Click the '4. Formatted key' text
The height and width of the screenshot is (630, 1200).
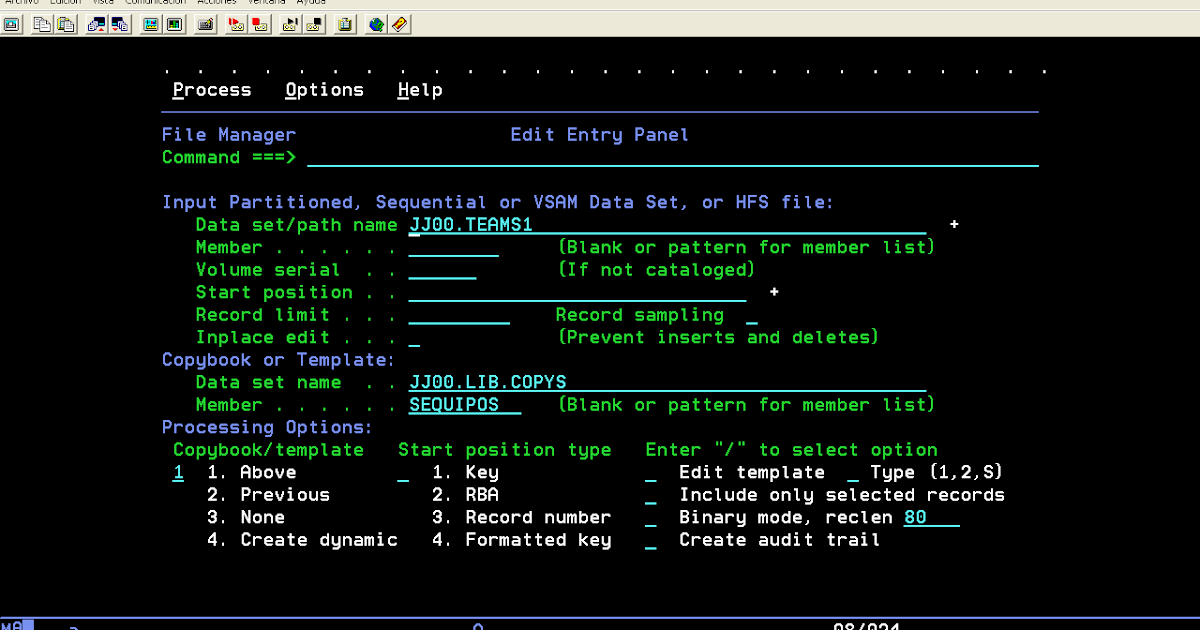click(x=521, y=540)
